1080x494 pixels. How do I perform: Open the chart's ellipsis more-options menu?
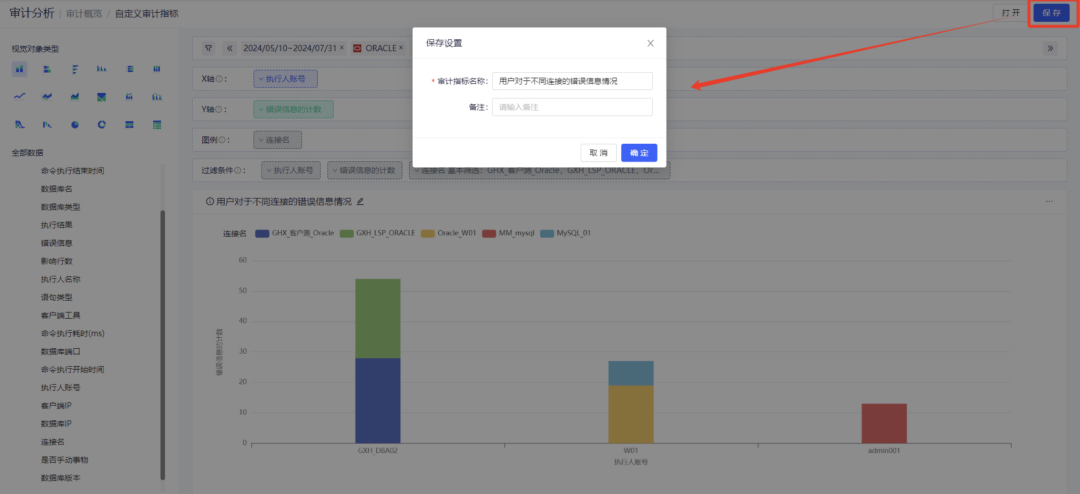pyautogui.click(x=1049, y=202)
